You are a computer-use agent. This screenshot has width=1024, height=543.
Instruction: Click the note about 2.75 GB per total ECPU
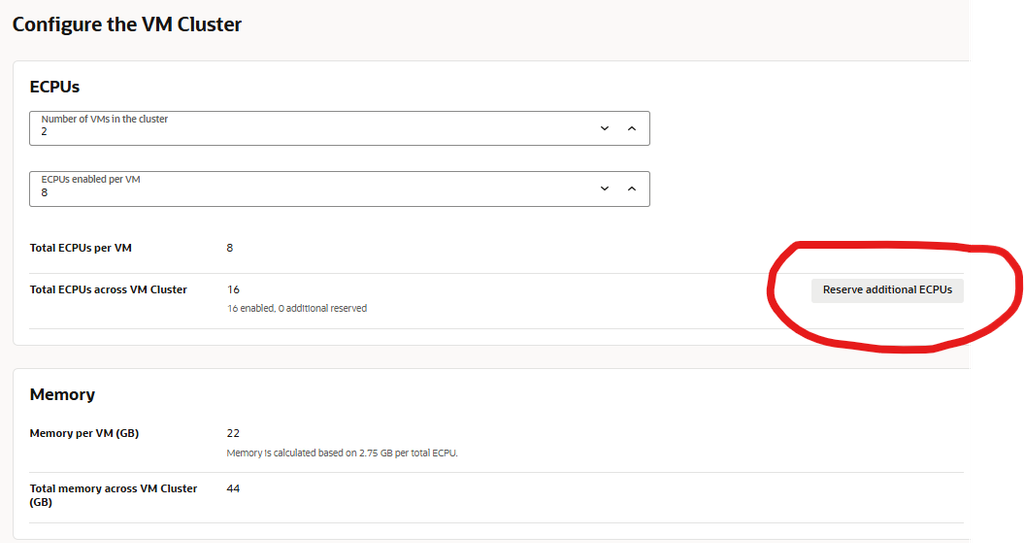[x=342, y=453]
